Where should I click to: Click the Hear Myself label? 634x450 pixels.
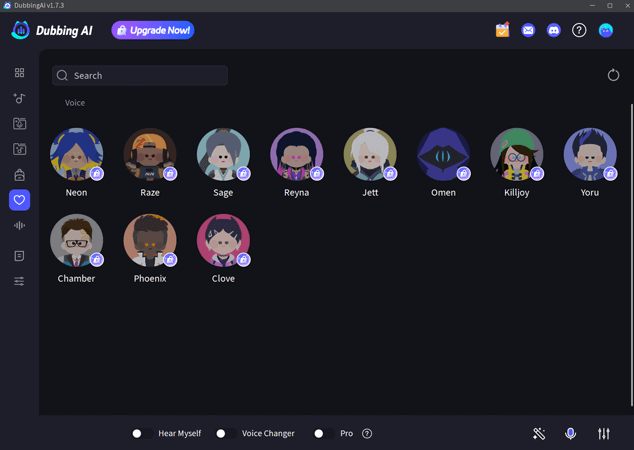180,433
